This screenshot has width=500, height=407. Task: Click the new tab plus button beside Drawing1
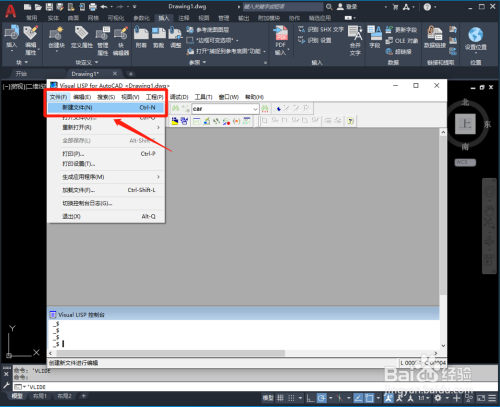[131, 74]
